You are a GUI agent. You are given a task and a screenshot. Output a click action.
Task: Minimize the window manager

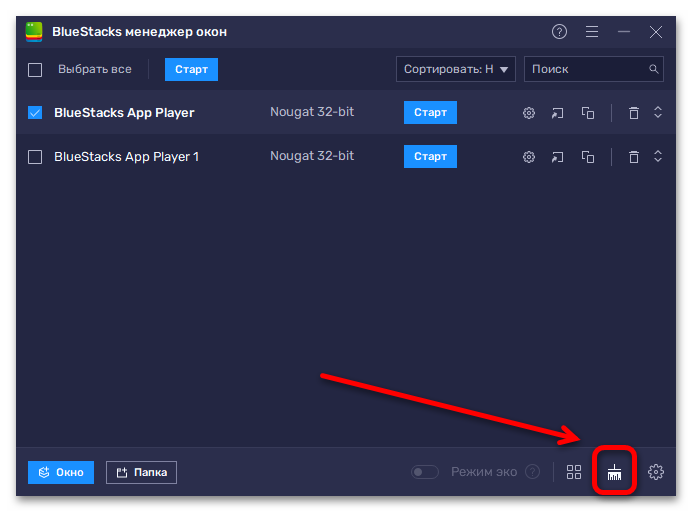[x=624, y=32]
